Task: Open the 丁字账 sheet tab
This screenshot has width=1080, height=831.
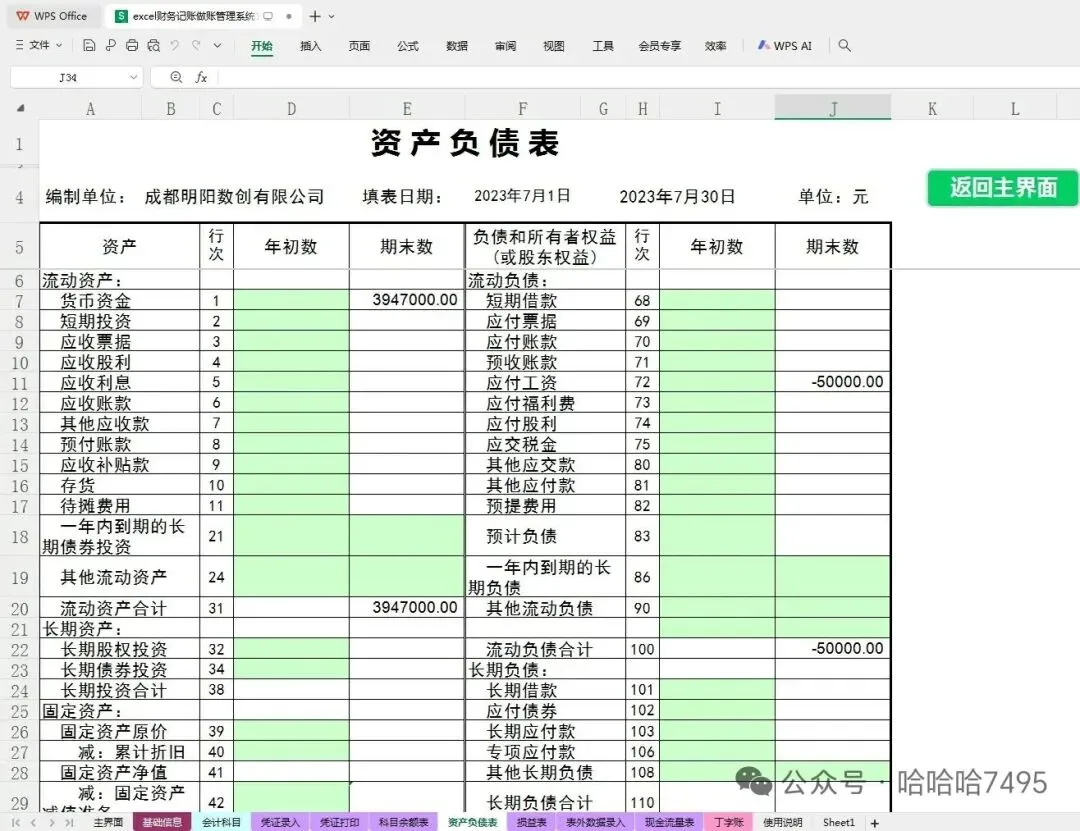Action: 729,823
